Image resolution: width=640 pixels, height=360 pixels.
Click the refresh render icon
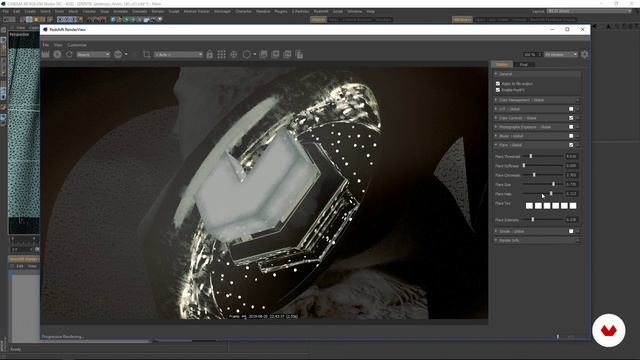pyautogui.click(x=69, y=54)
